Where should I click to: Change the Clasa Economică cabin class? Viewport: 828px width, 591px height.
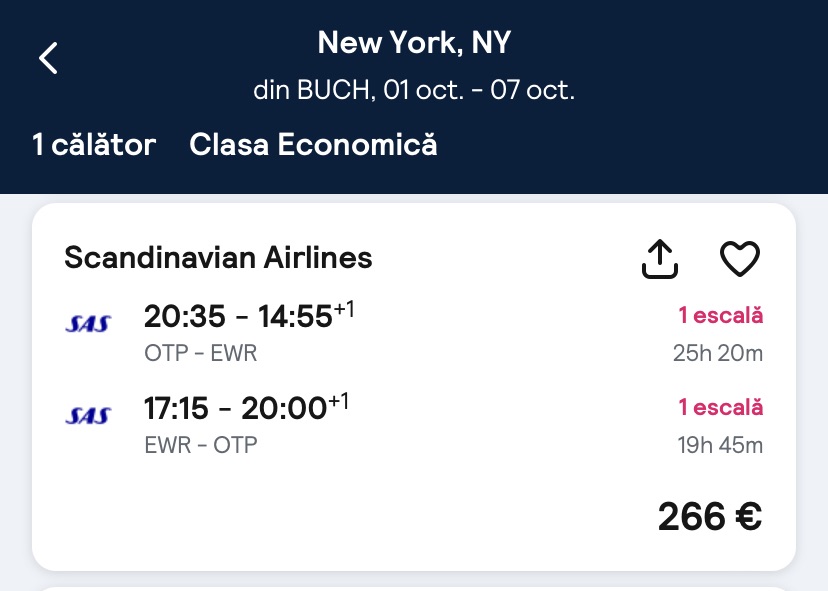(x=313, y=145)
